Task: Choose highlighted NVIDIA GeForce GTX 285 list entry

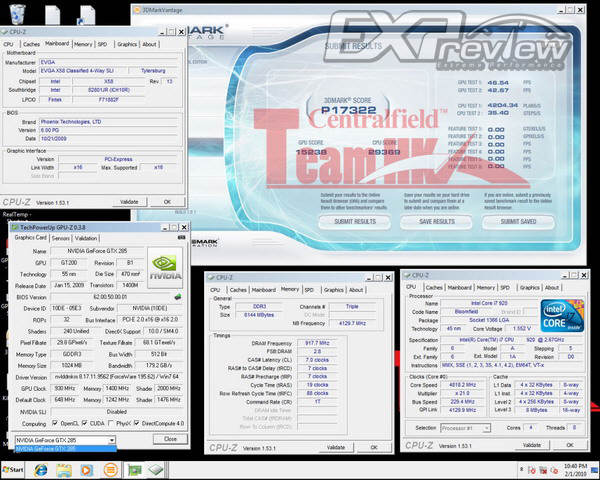Action: click(65, 449)
